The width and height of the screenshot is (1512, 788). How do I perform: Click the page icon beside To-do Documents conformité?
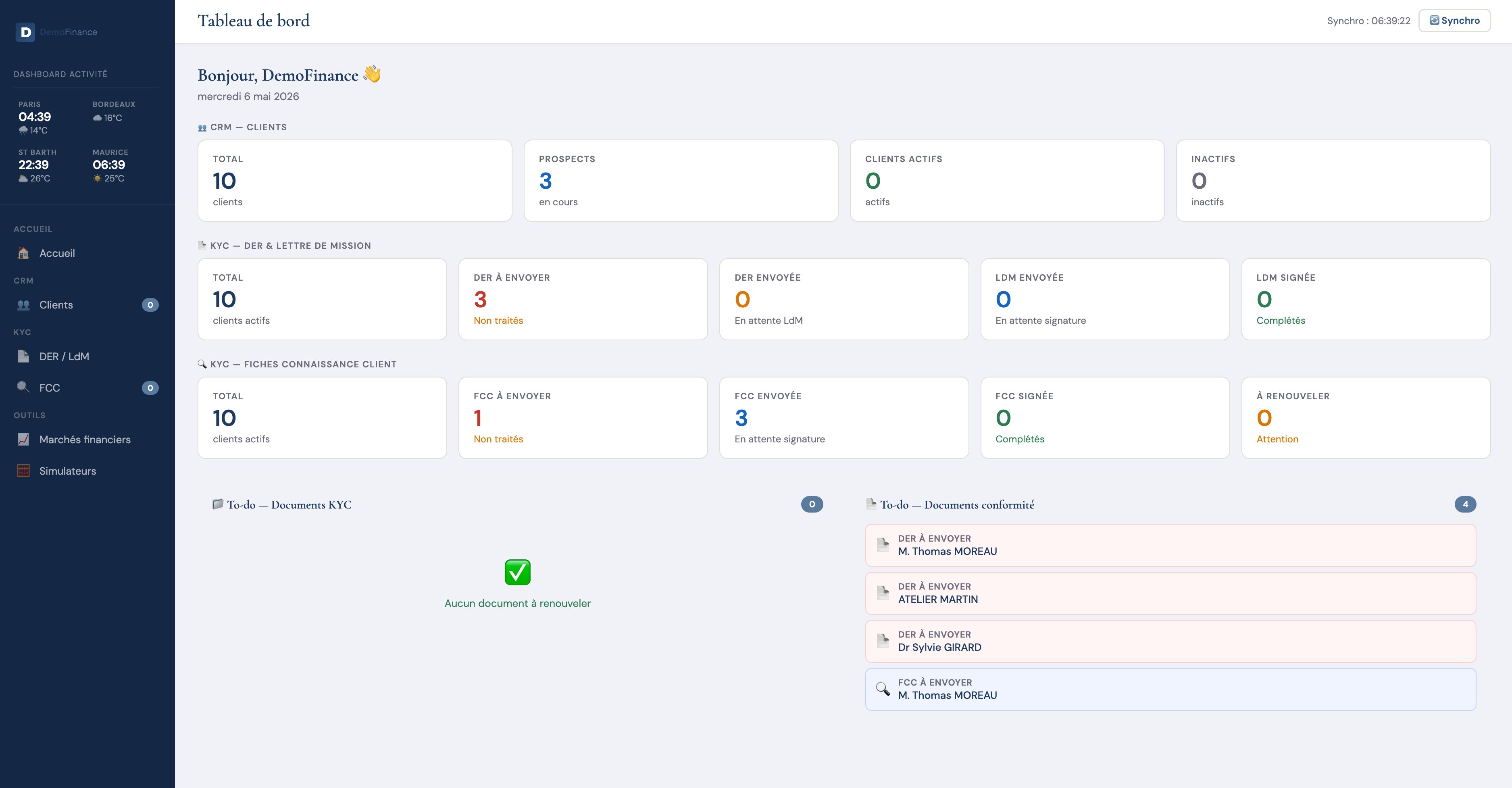(871, 504)
